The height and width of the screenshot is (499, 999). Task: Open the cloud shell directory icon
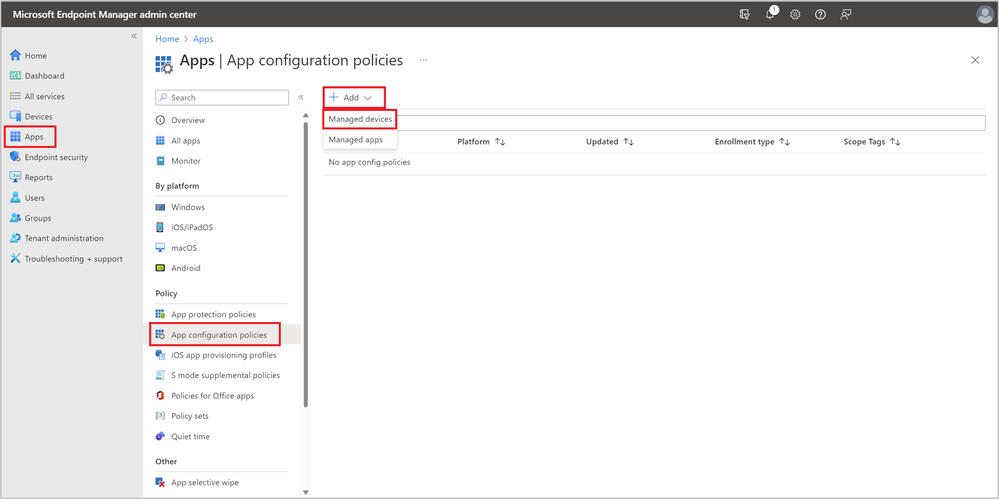click(744, 15)
